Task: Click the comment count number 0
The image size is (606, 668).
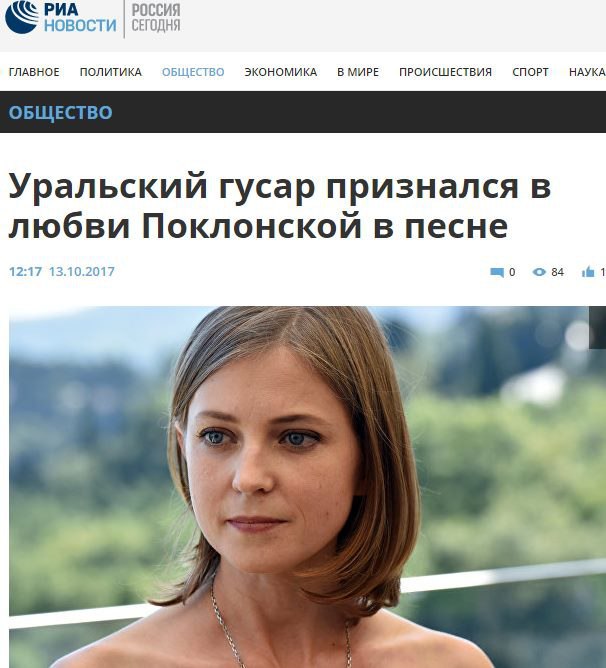Action: point(512,272)
